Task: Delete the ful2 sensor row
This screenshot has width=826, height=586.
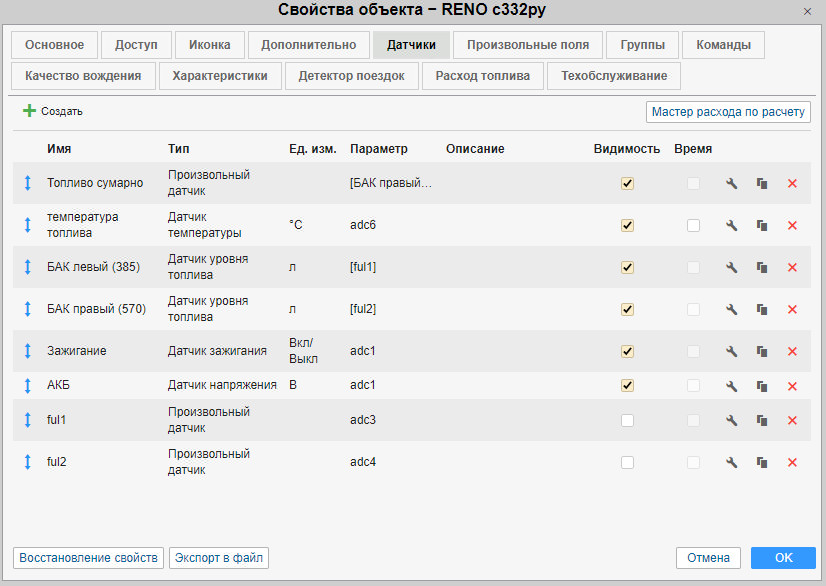Action: tap(792, 462)
